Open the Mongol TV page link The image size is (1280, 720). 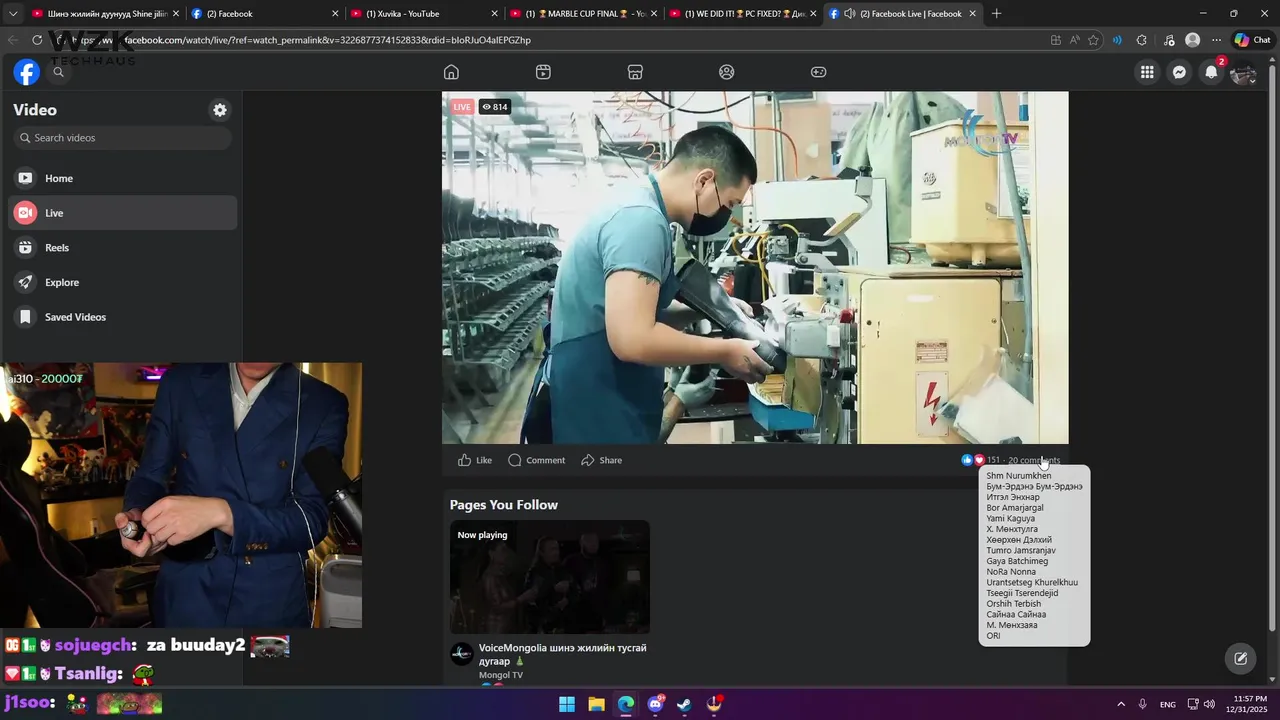point(501,675)
